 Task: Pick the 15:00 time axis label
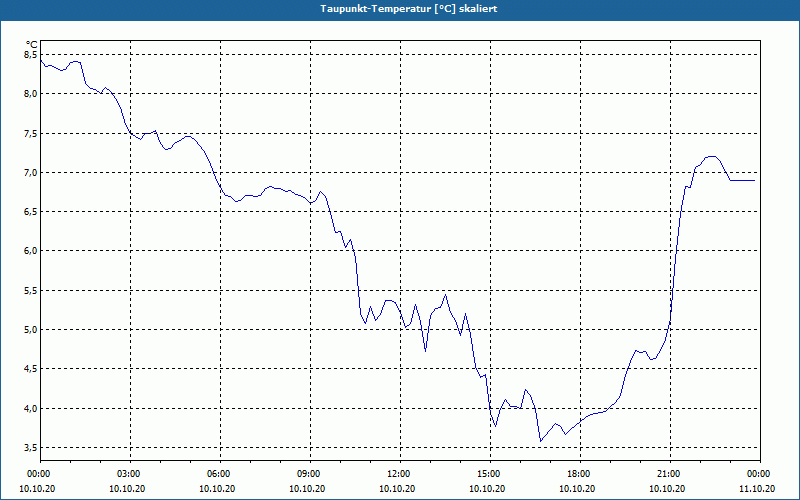tap(487, 474)
